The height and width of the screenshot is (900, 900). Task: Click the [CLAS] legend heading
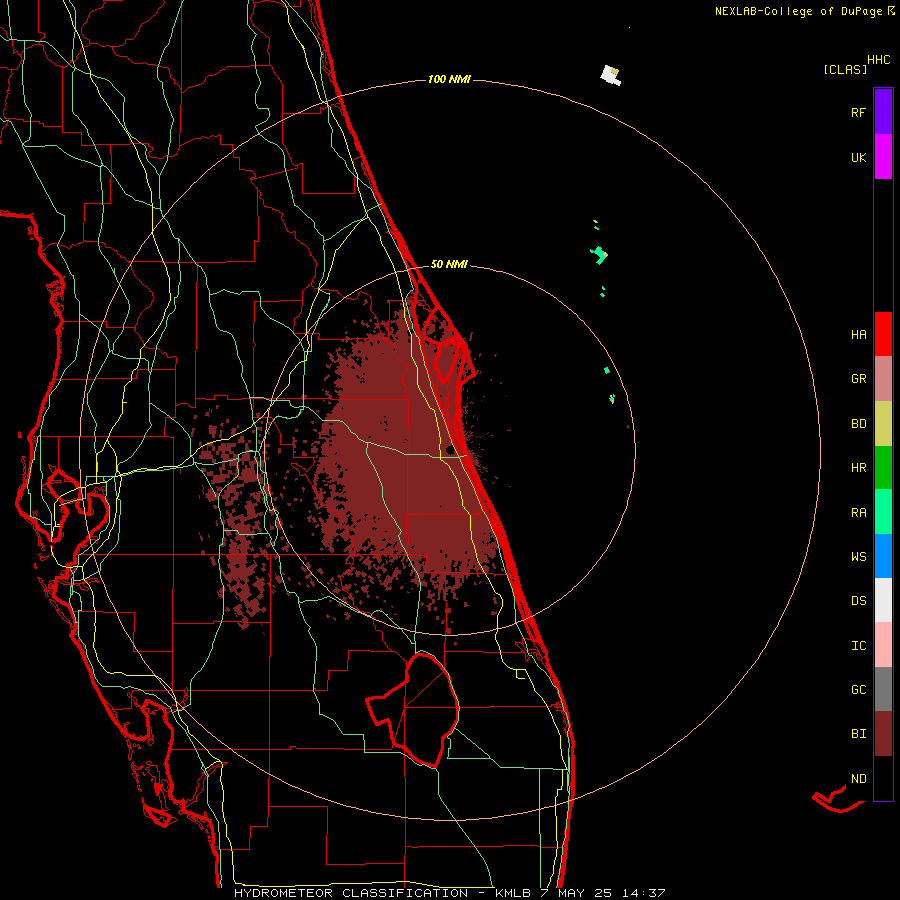845,69
